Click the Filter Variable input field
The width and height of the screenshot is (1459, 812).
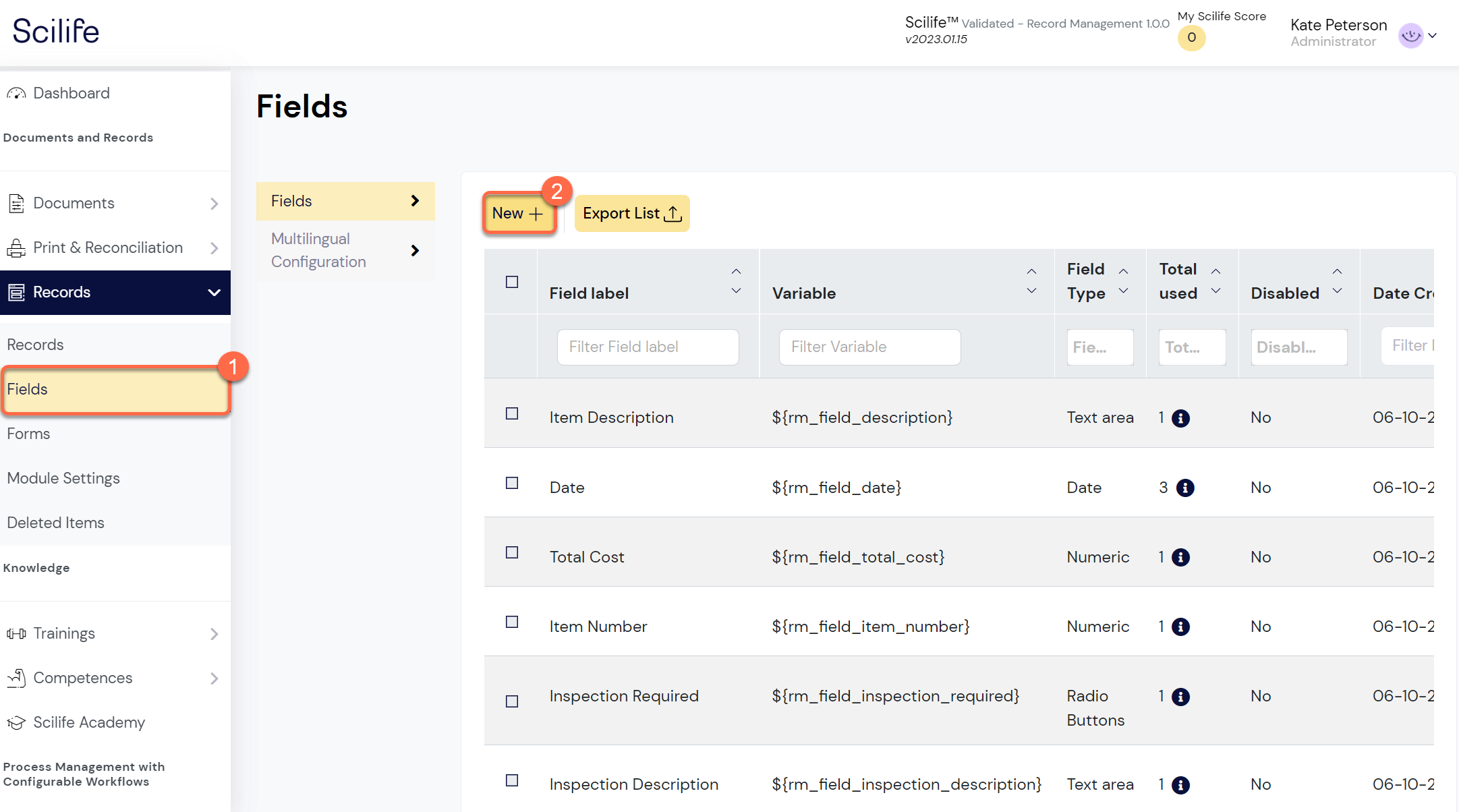click(x=869, y=347)
